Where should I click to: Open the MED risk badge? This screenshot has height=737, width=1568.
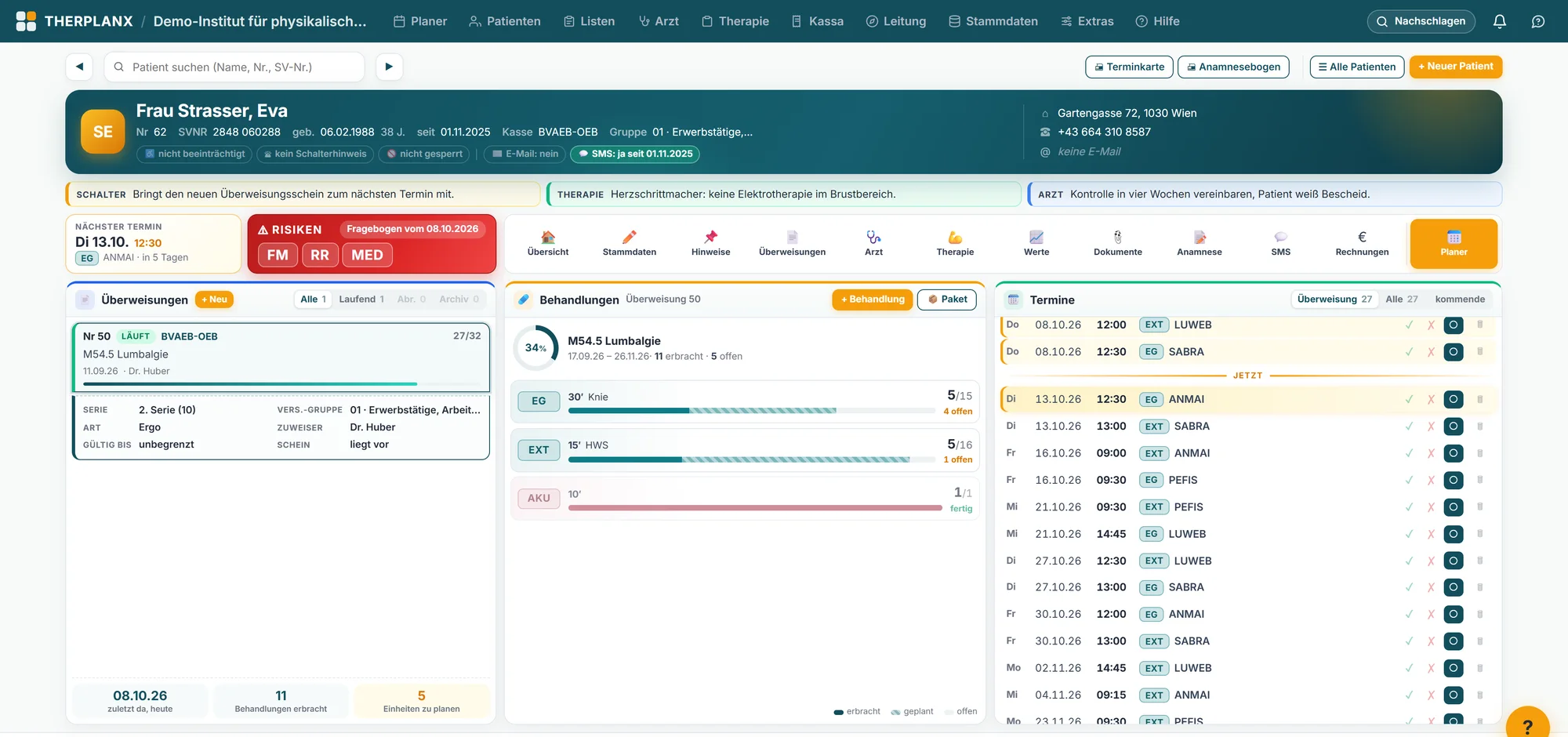point(367,255)
